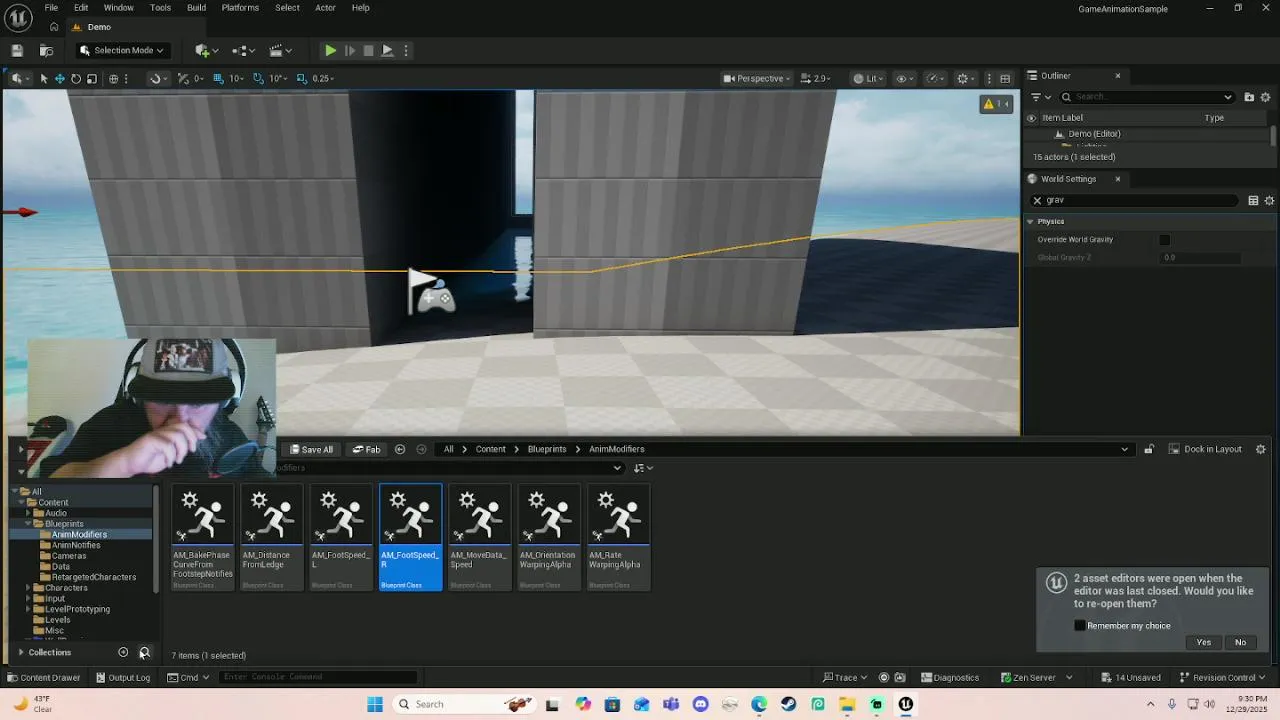Open viewport performance scalability menu

point(935,78)
